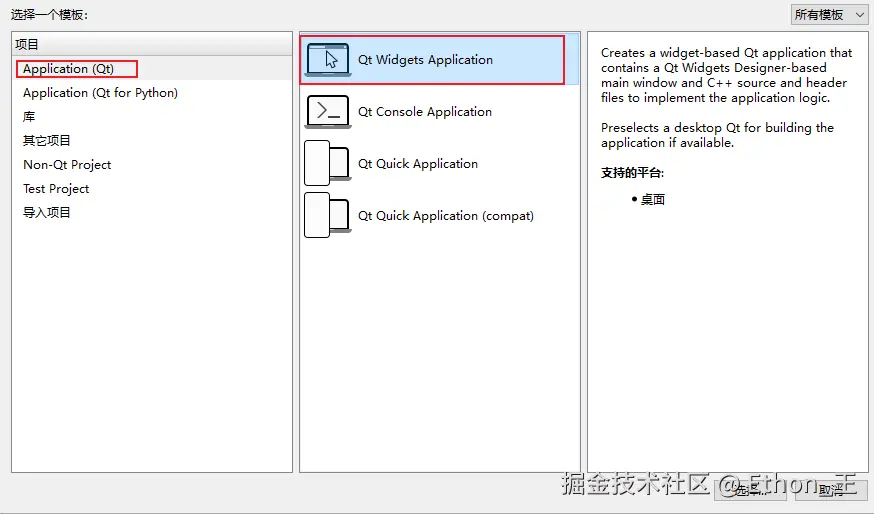
Task: Select the Qt Quick Application (compat) icon
Action: tap(328, 215)
